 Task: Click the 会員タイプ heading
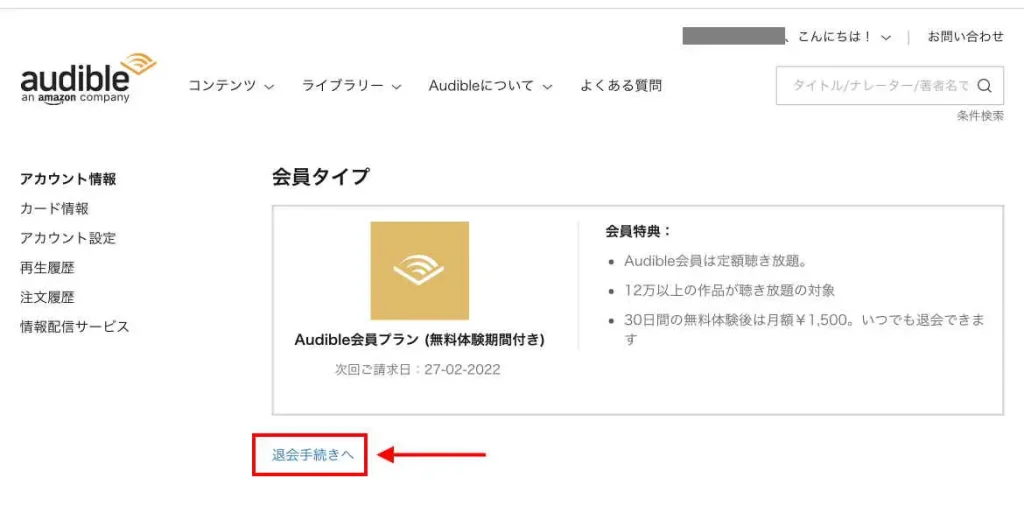(x=320, y=177)
